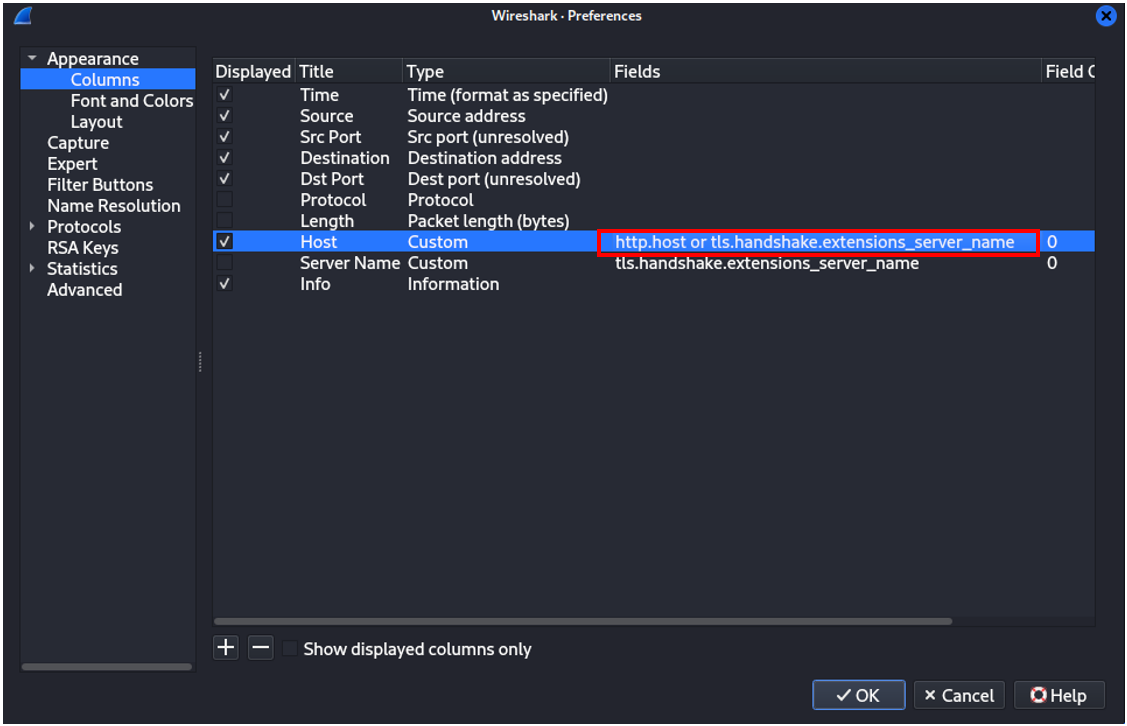Toggle the Destination column displayed checkbox
The image size is (1127, 726).
pos(225,157)
